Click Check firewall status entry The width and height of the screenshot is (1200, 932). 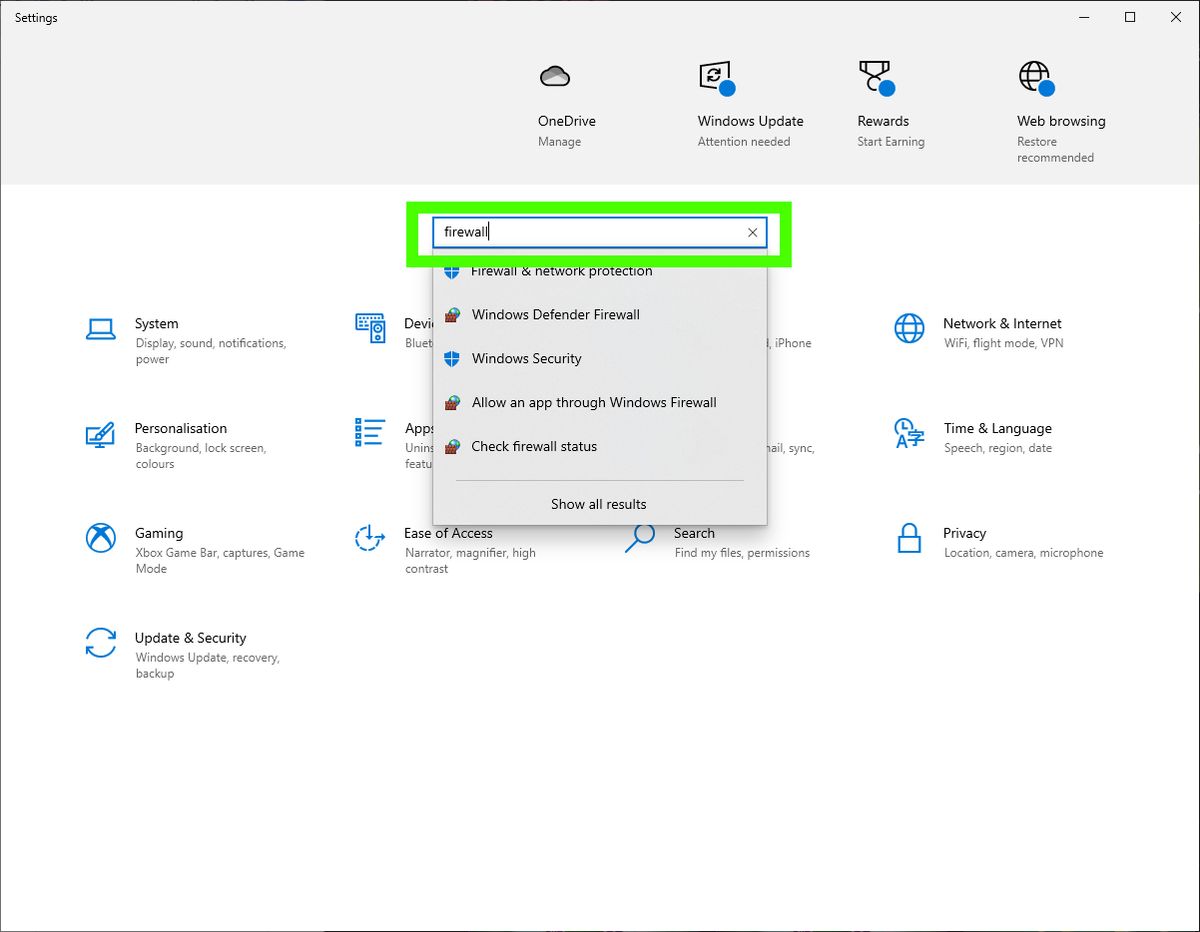(x=533, y=446)
